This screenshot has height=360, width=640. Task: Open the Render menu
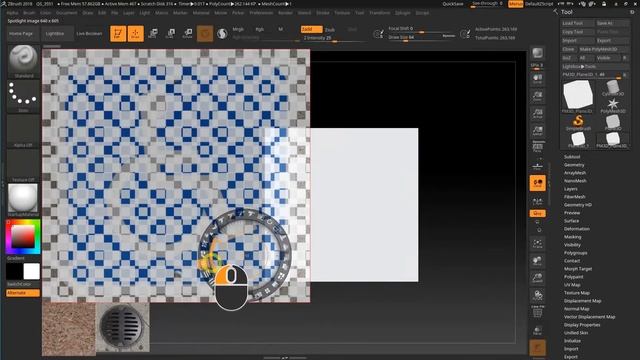click(x=285, y=13)
